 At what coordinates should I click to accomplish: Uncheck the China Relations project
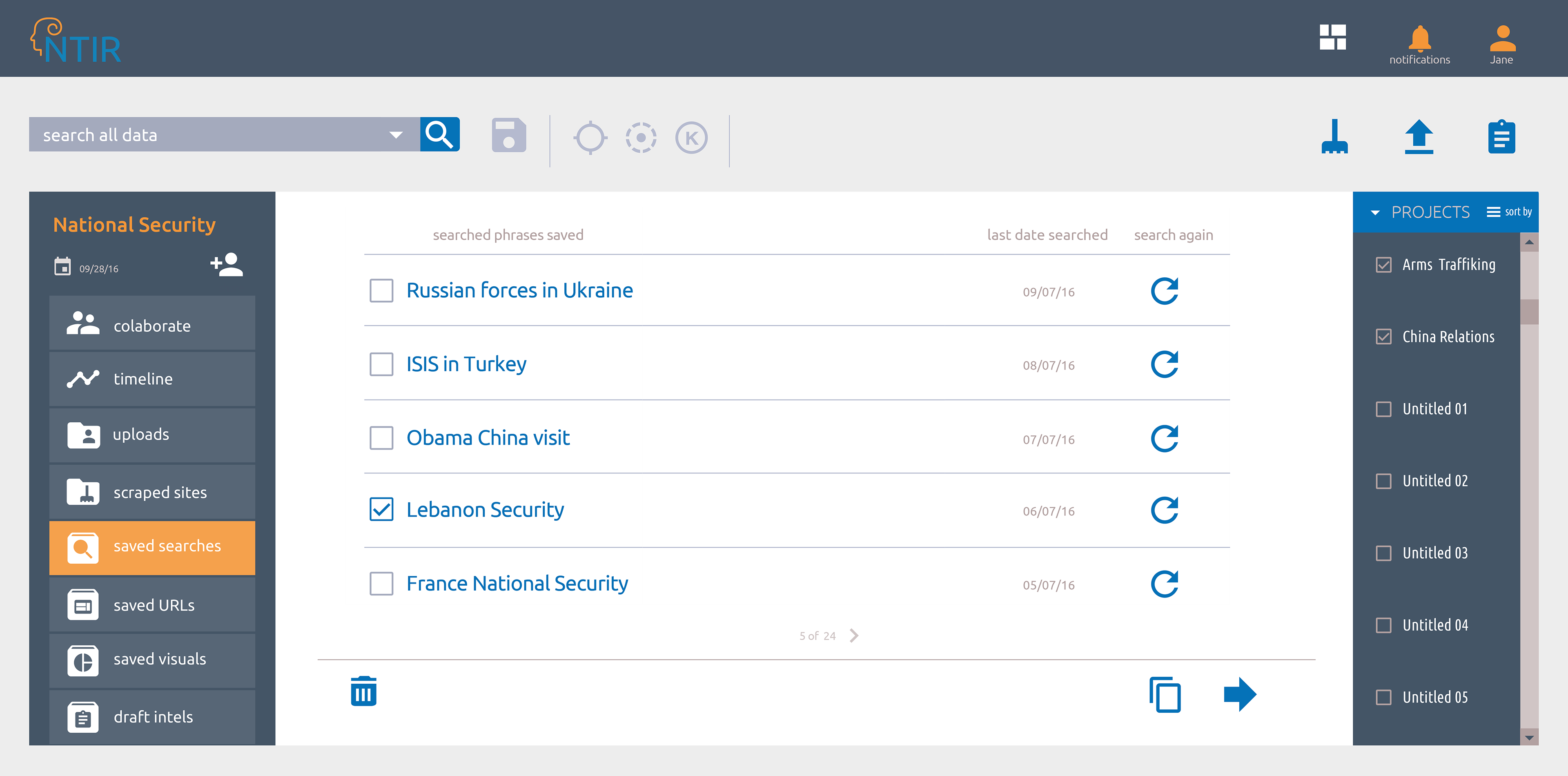[1383, 337]
